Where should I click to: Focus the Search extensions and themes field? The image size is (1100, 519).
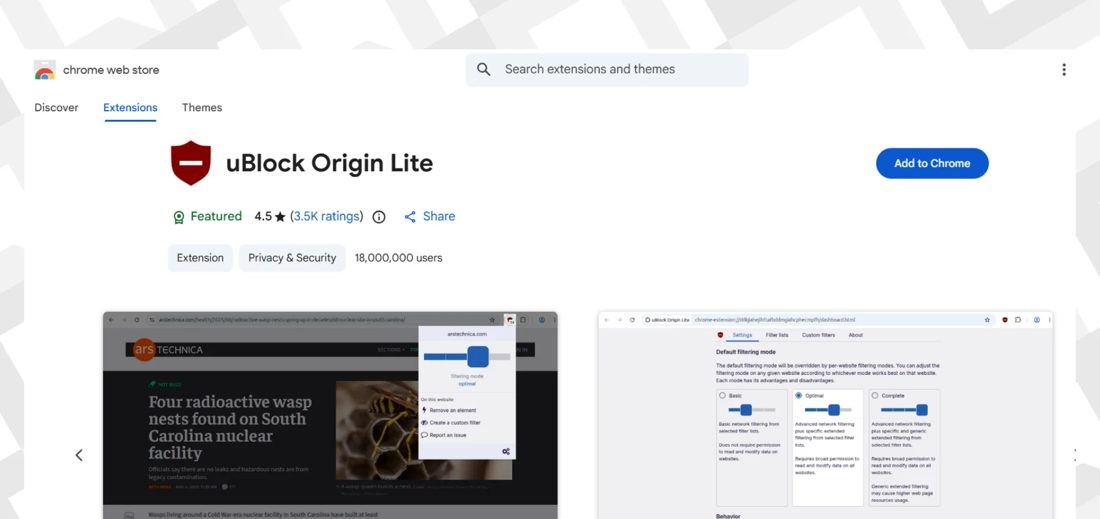tap(607, 69)
